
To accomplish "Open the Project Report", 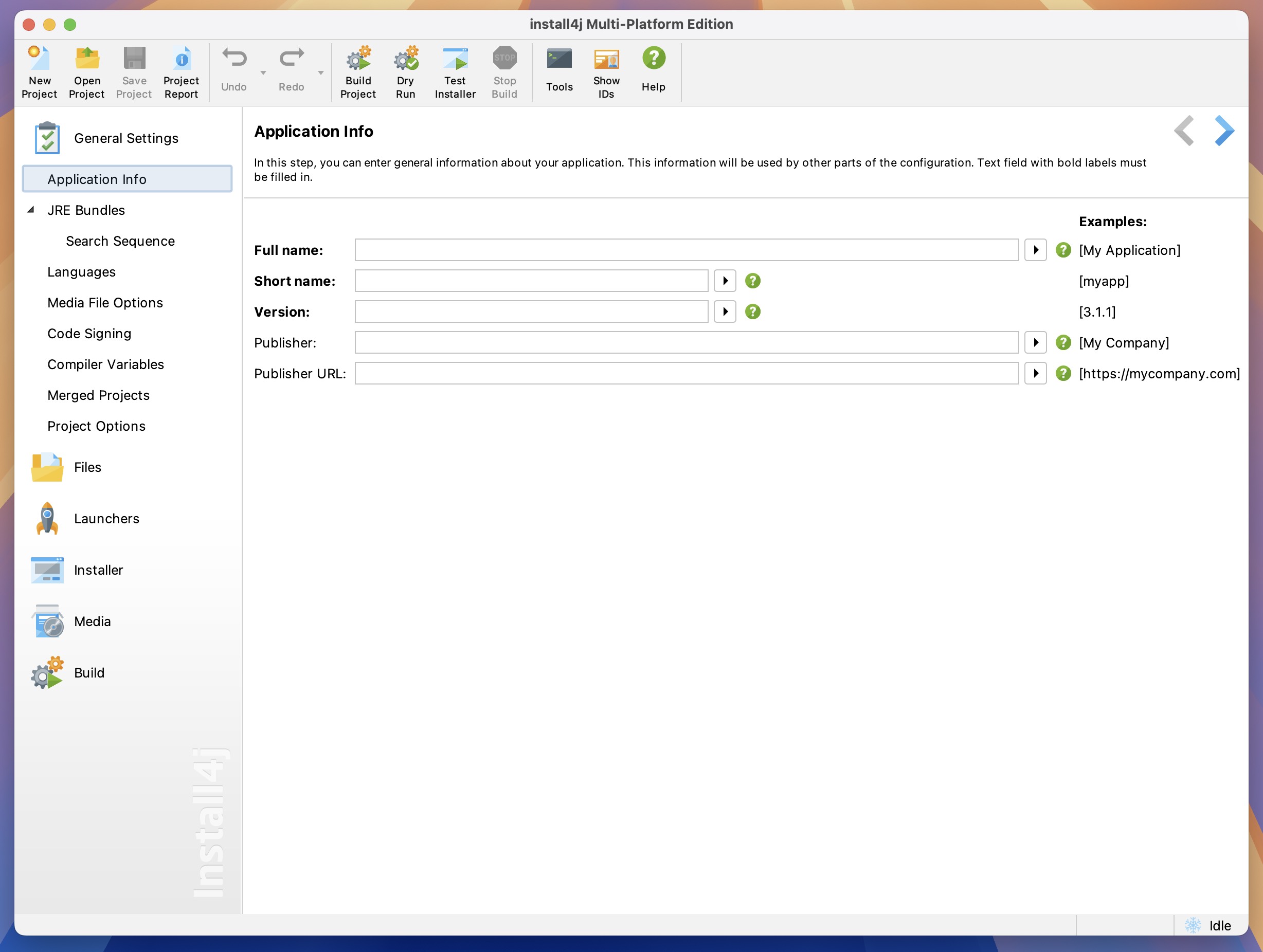I will tap(182, 72).
